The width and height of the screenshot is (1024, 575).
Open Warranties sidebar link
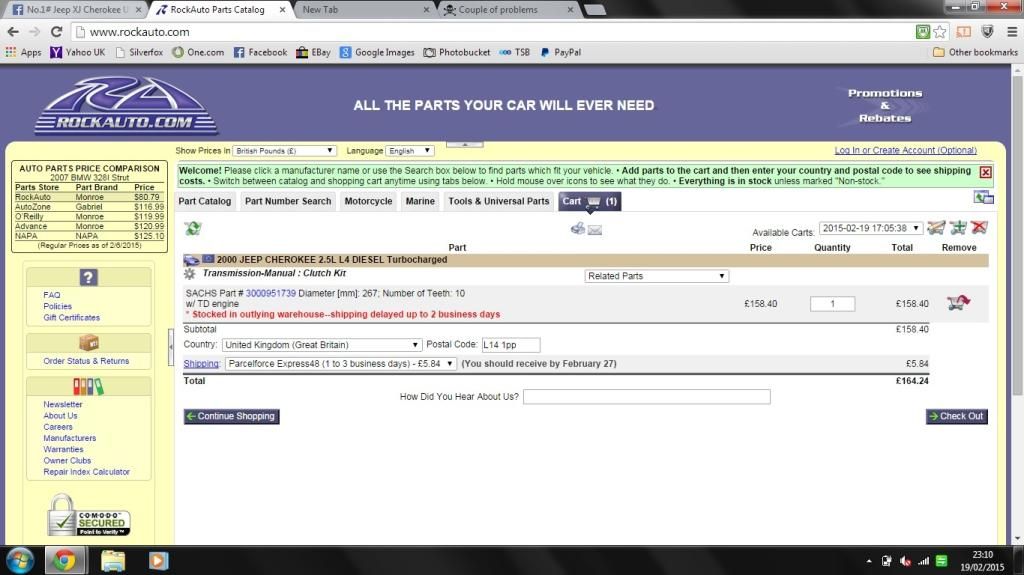click(x=63, y=450)
